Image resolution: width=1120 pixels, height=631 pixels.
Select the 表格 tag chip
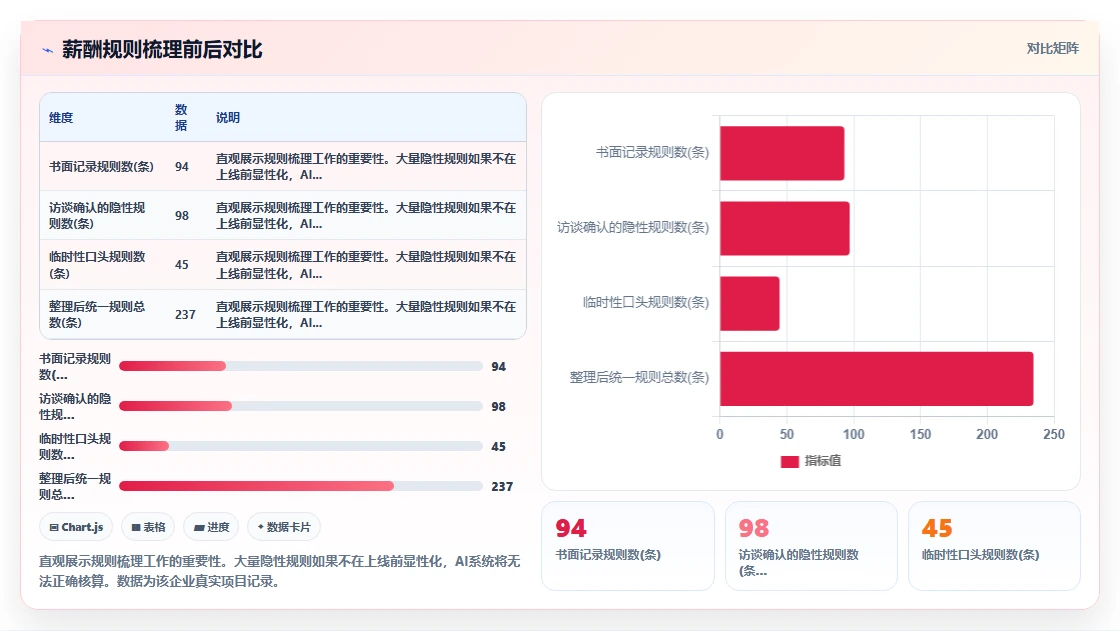tap(148, 527)
